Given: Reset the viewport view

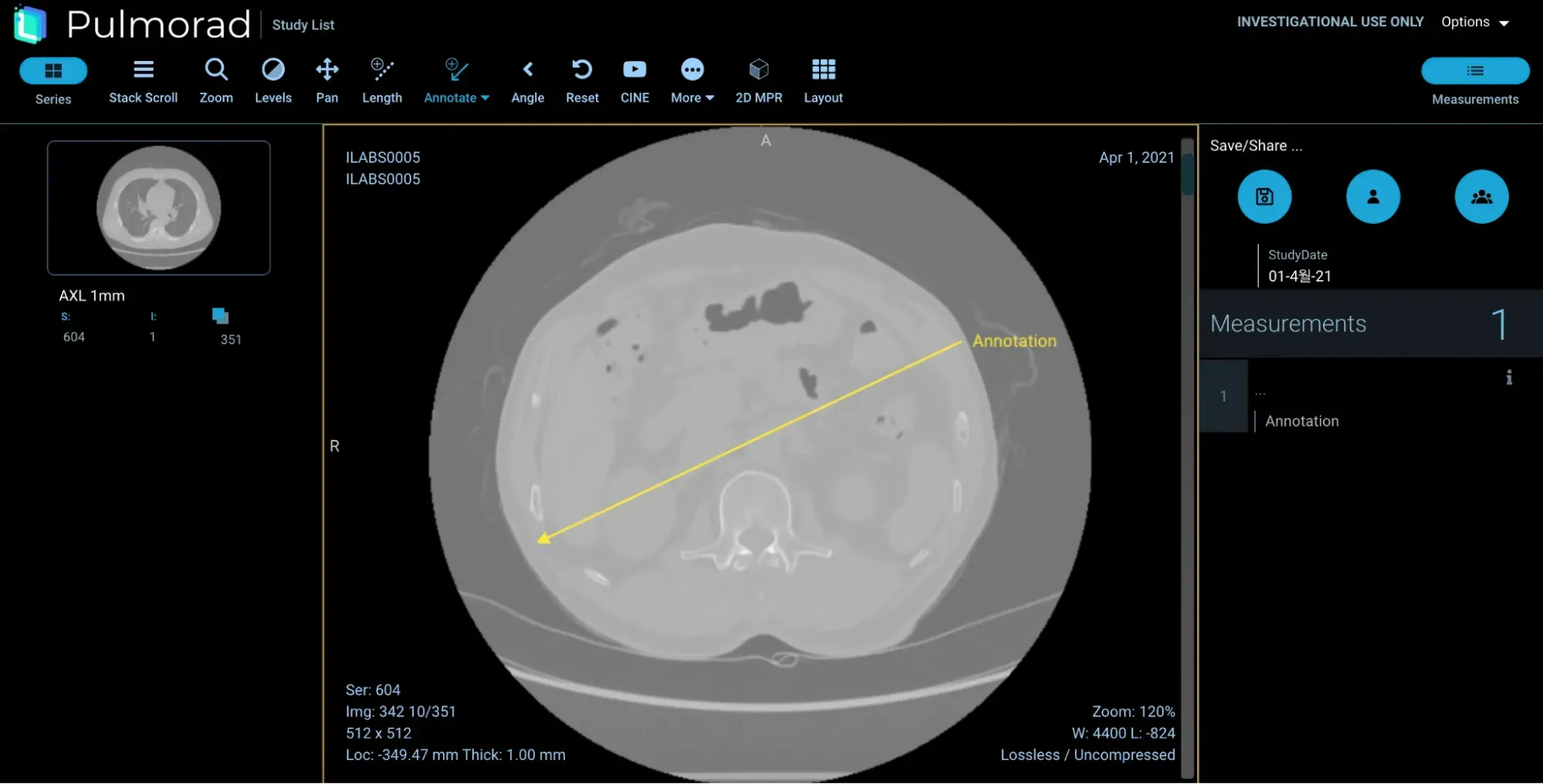Looking at the screenshot, I should tap(582, 80).
